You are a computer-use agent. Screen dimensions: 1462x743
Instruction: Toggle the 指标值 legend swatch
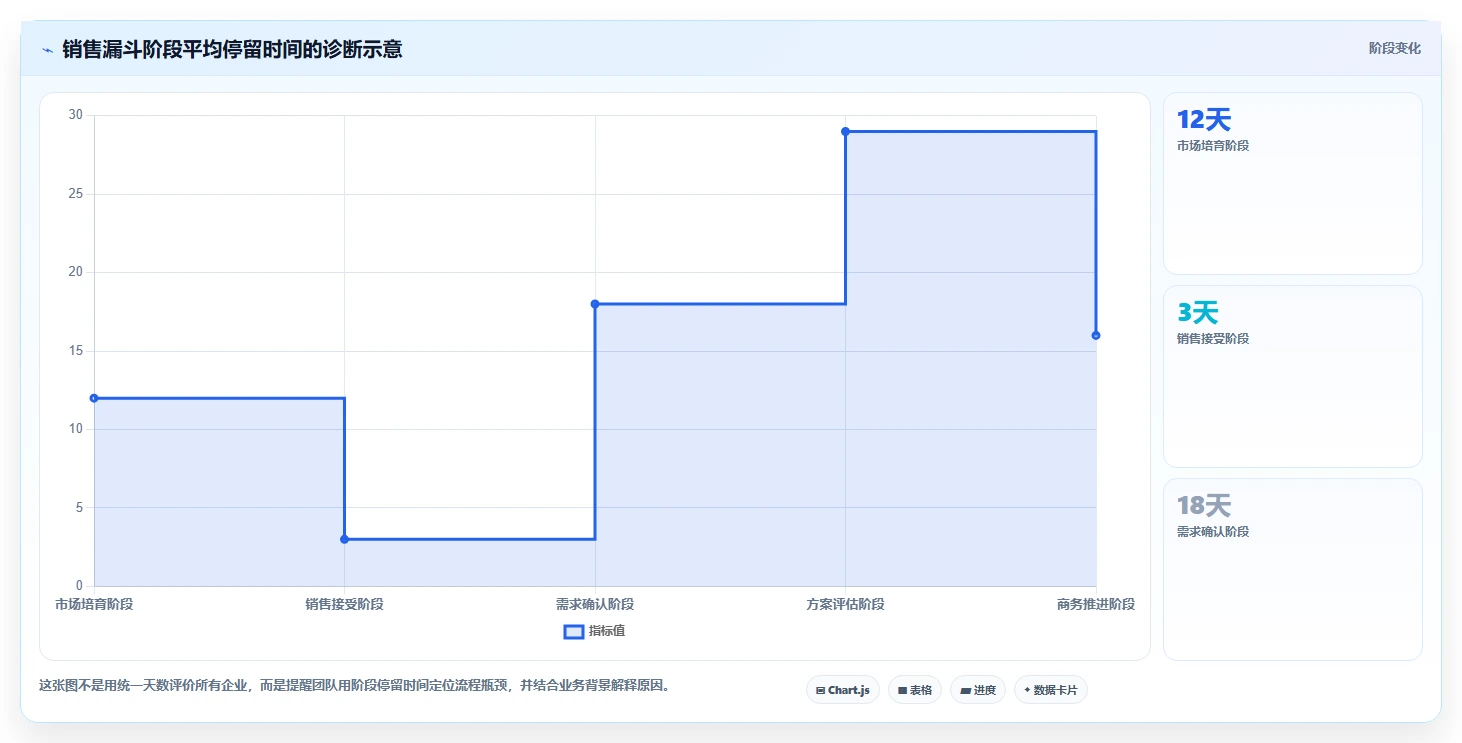click(x=574, y=631)
